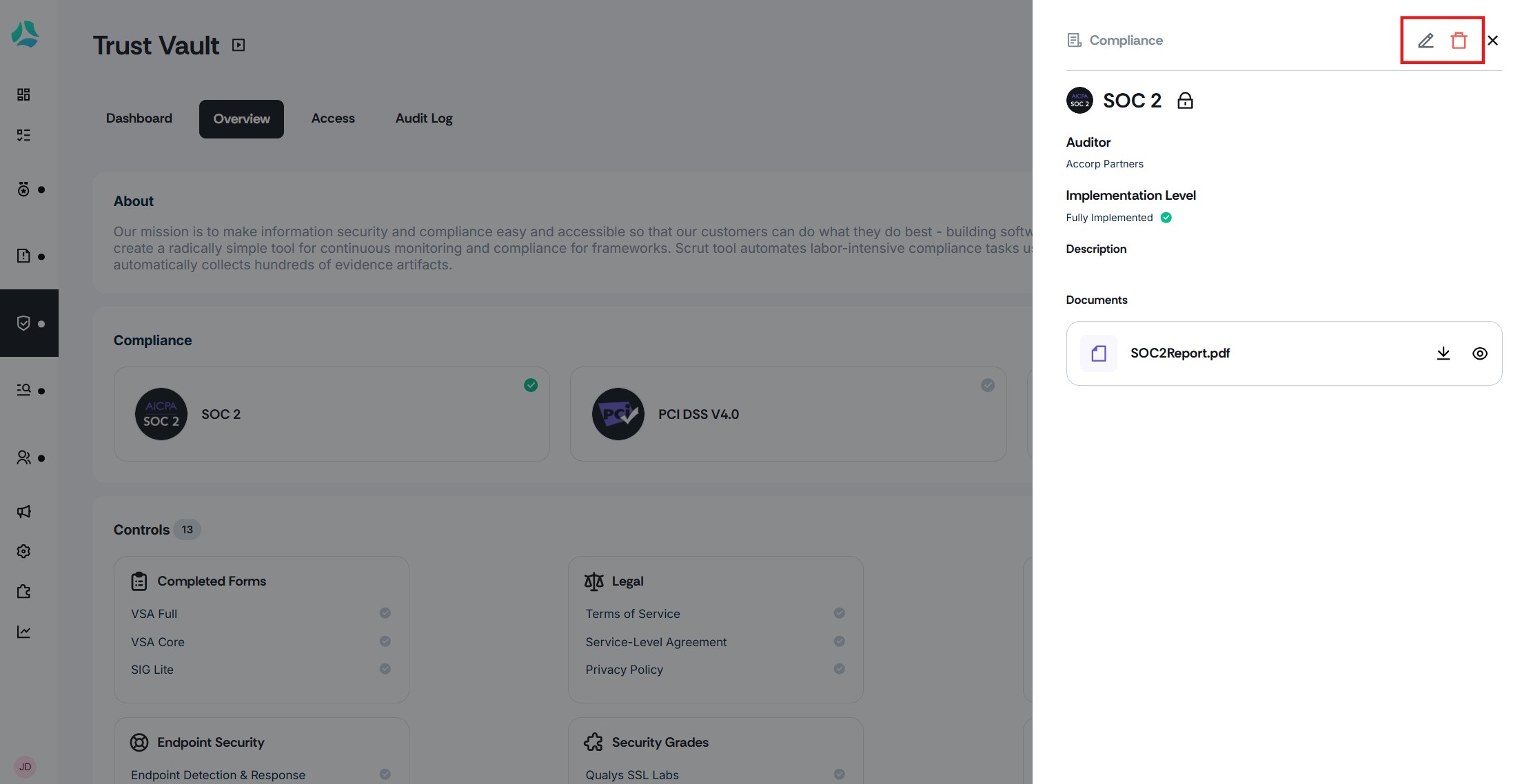Image resolution: width=1522 pixels, height=784 pixels.
Task: Click the Endpoint Security lifebuoy icon
Action: point(139,742)
